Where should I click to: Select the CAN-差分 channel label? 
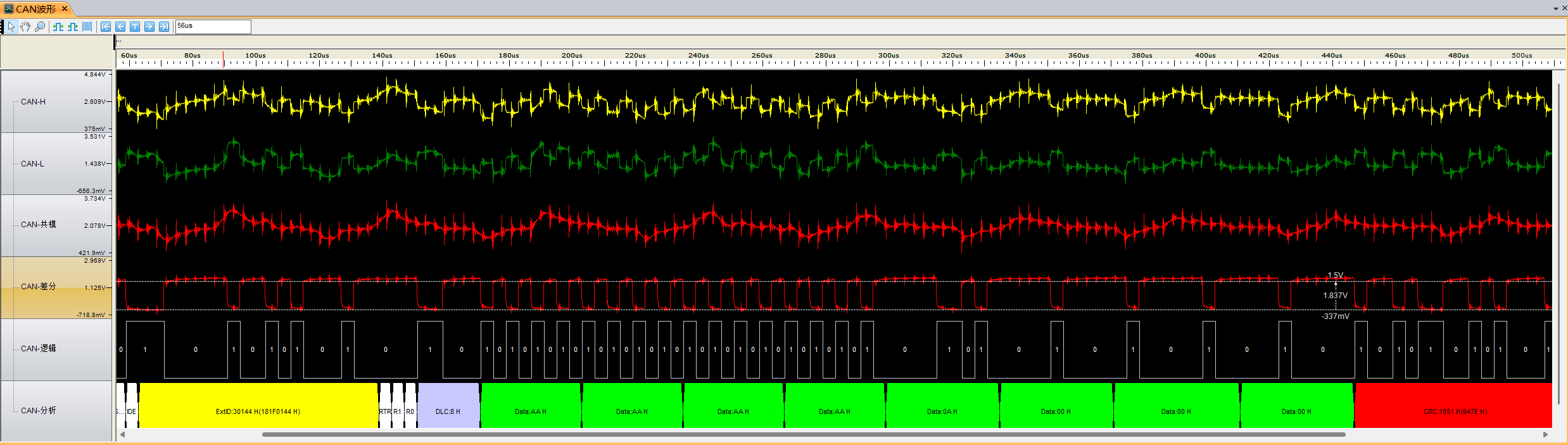coord(38,286)
